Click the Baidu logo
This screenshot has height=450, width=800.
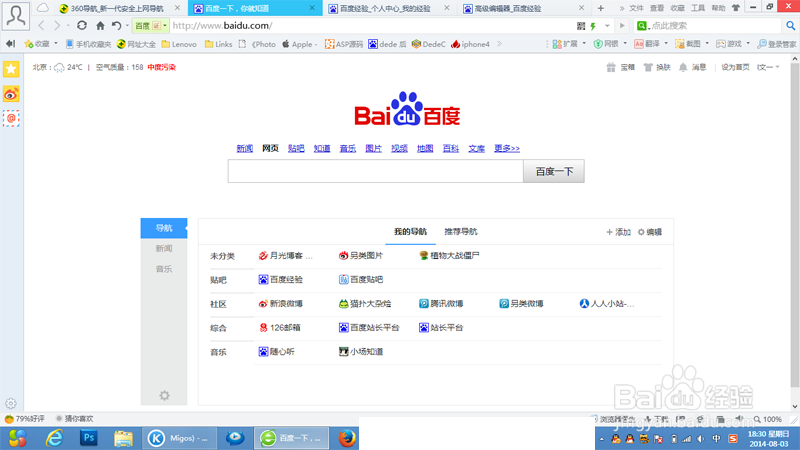coord(407,109)
